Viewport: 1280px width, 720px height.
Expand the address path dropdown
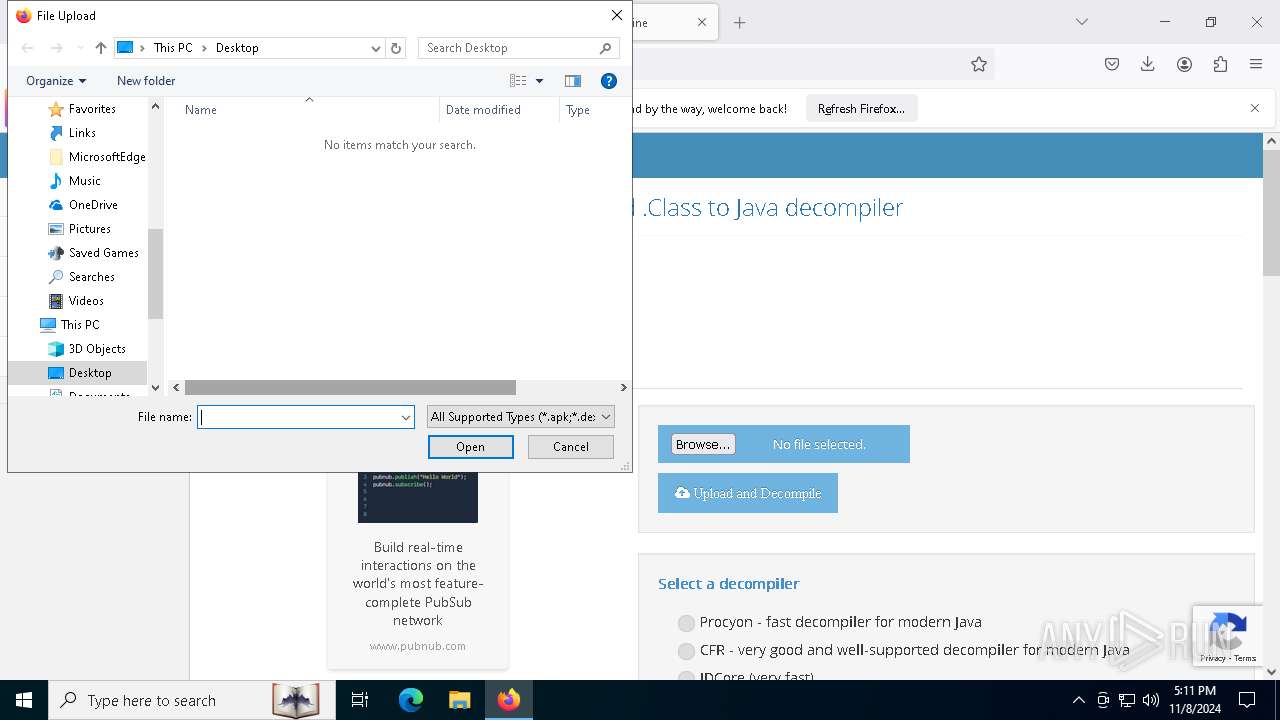376,48
